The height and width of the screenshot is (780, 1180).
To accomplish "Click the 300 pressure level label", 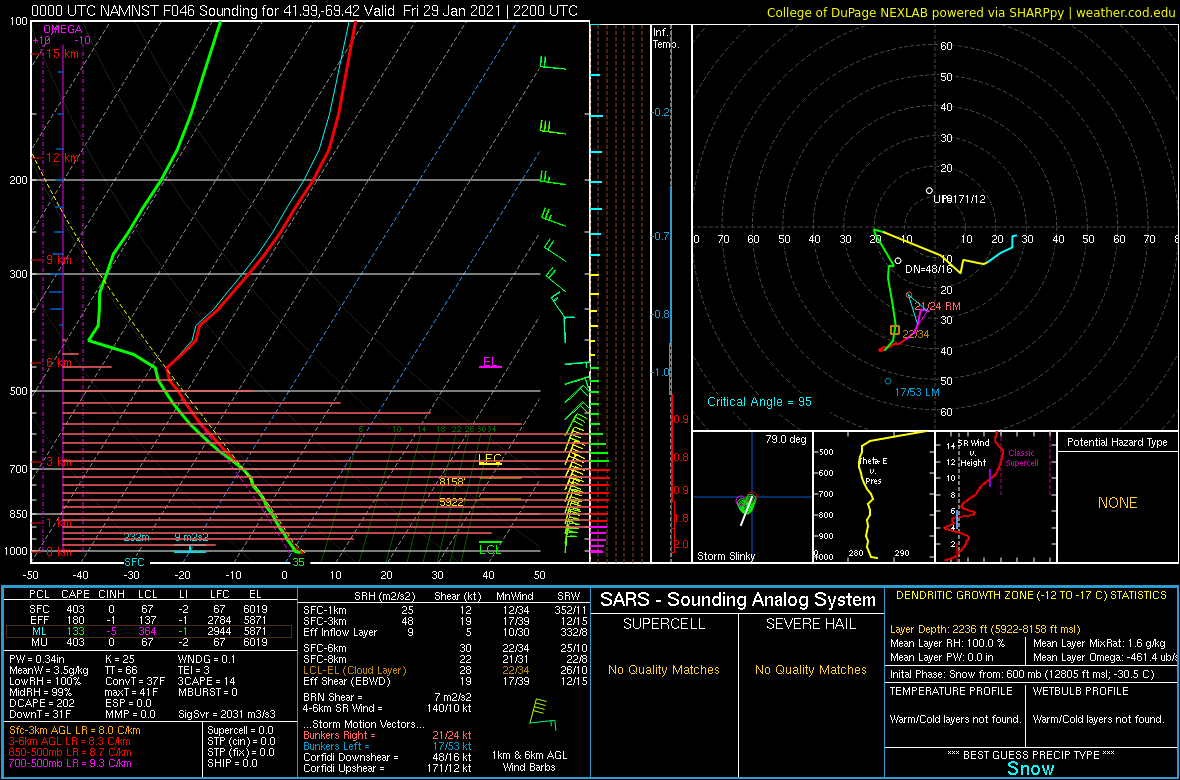I will (18, 274).
